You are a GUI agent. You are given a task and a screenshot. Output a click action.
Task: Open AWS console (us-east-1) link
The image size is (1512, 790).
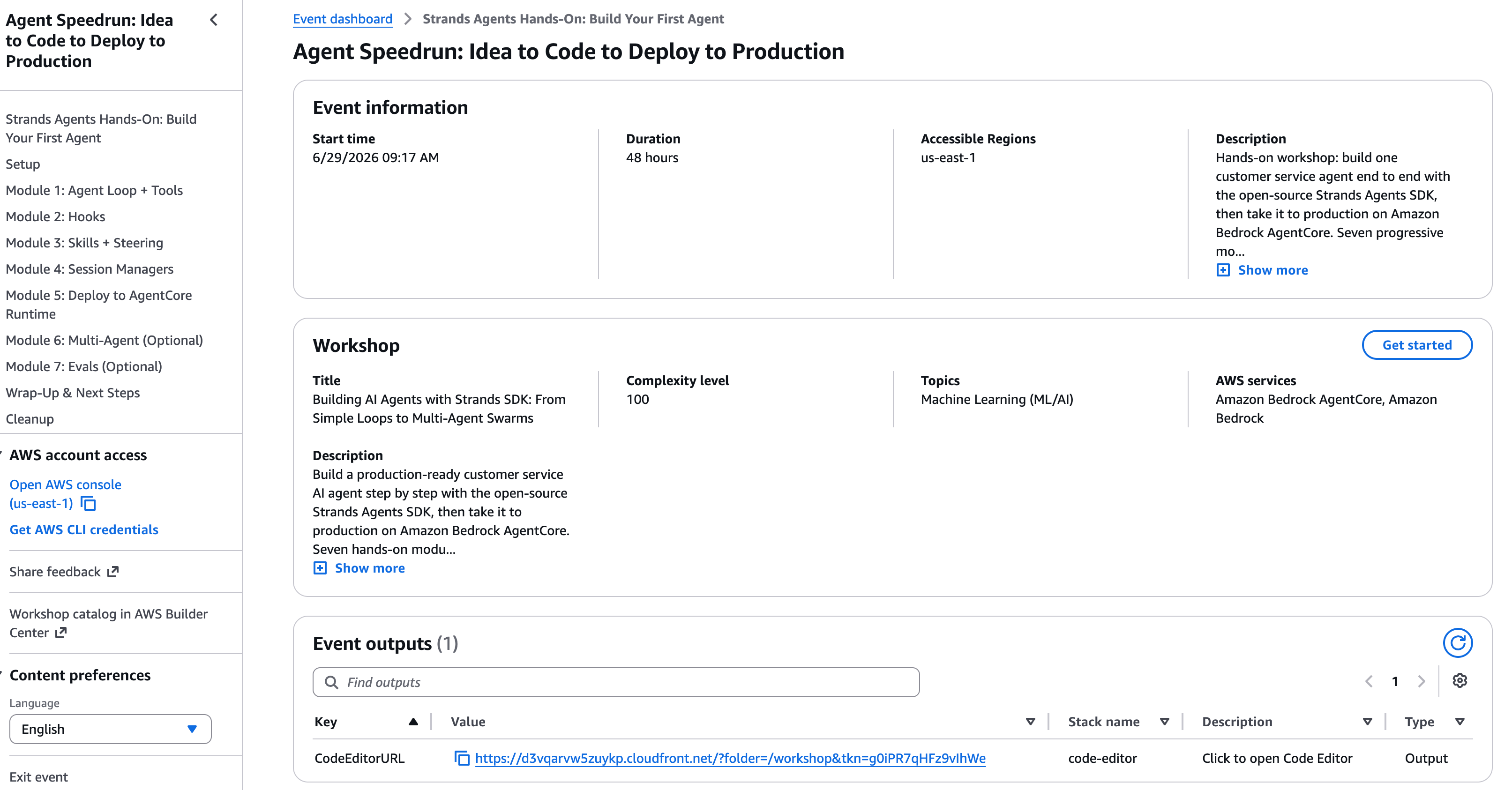point(65,493)
